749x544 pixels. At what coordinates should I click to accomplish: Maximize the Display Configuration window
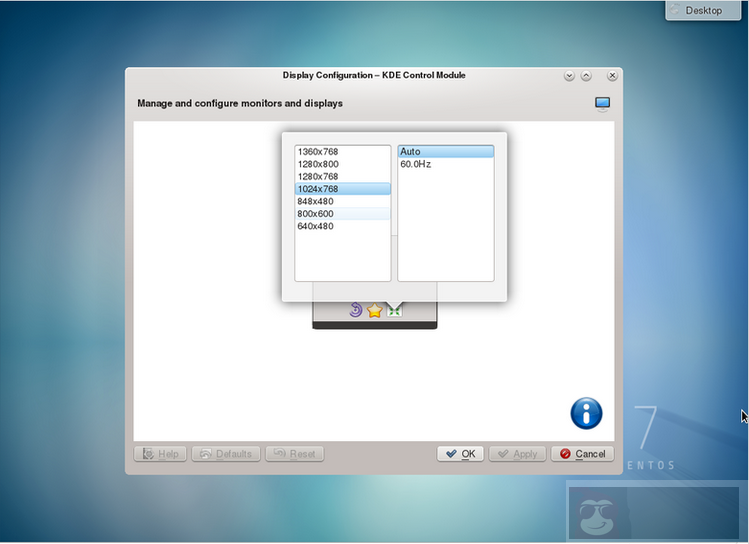click(x=586, y=75)
